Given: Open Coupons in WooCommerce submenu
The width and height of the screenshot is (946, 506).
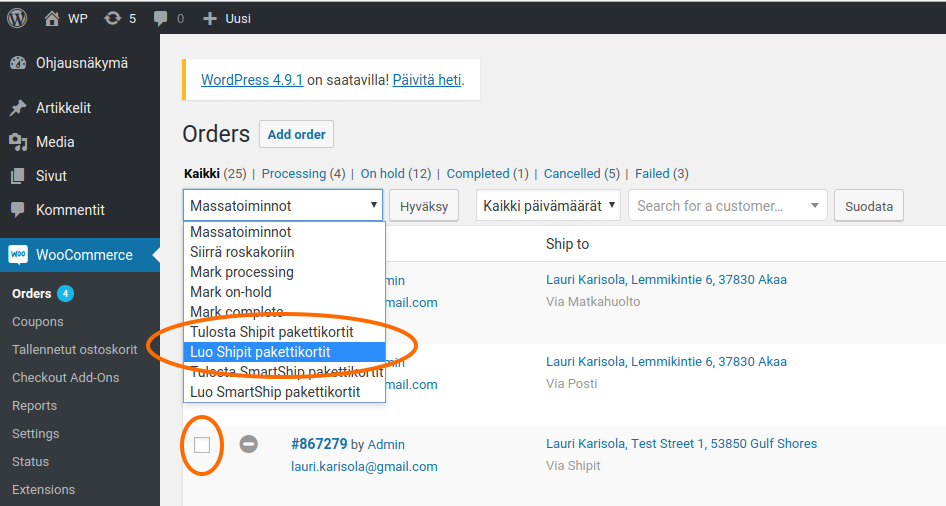Looking at the screenshot, I should 37,322.
